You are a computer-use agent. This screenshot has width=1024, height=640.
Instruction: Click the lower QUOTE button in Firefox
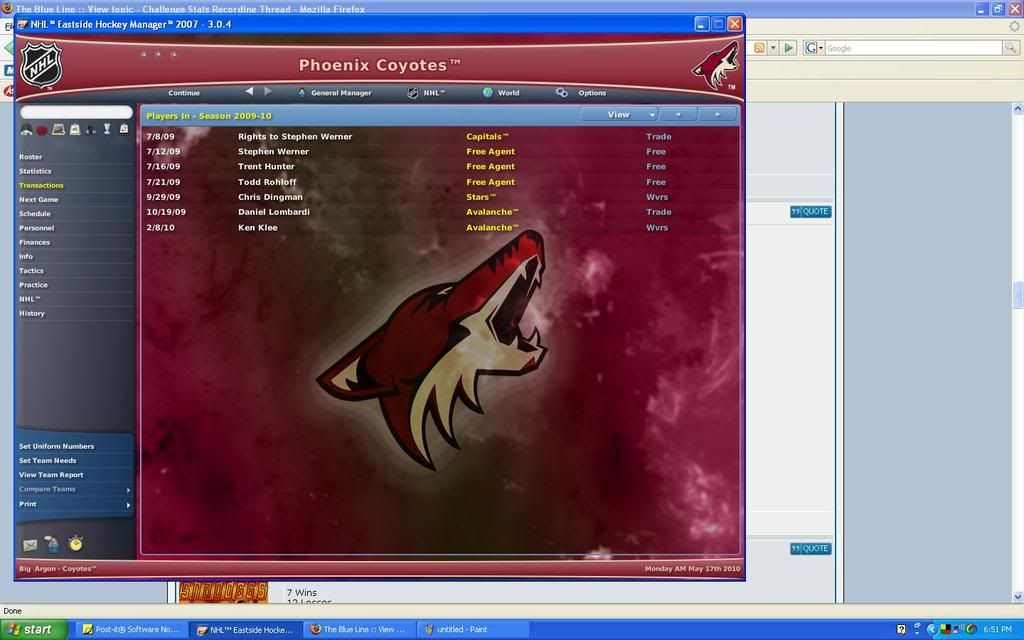810,549
